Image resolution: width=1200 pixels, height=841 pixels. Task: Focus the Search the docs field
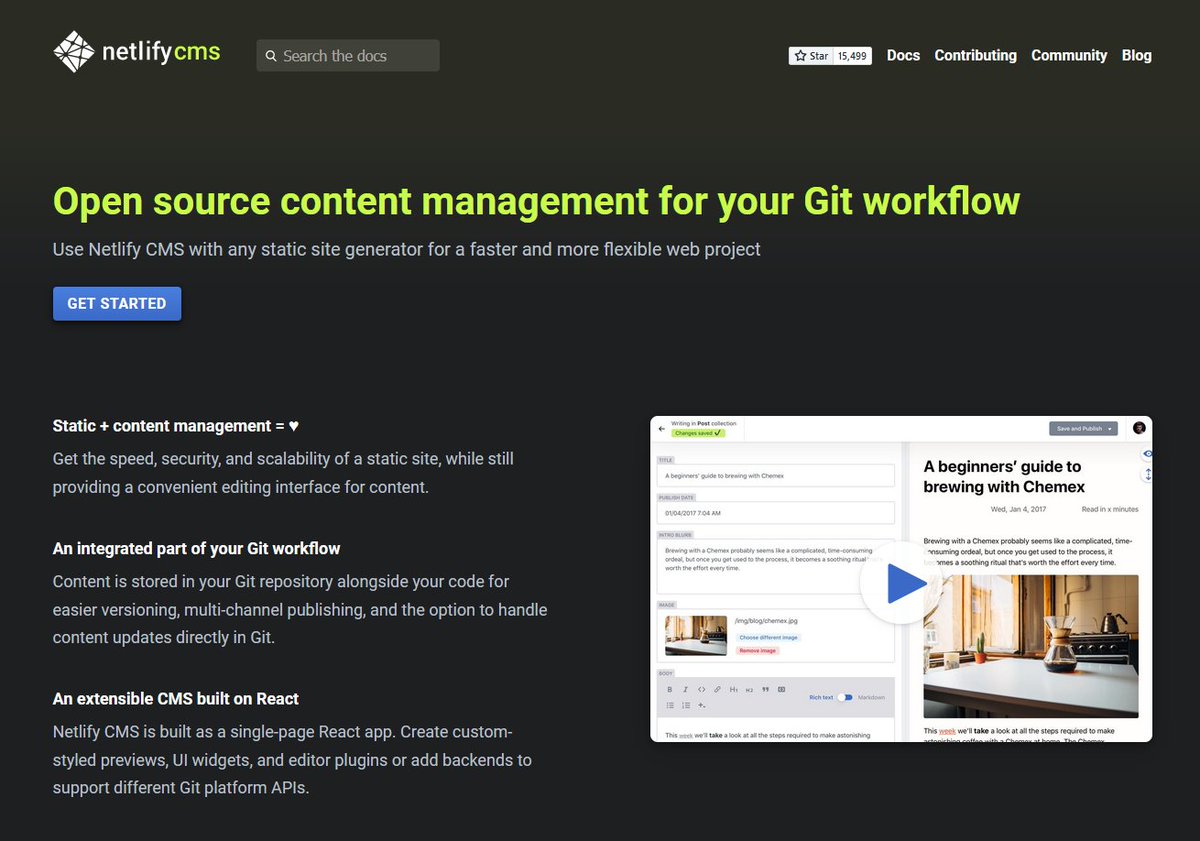(348, 55)
